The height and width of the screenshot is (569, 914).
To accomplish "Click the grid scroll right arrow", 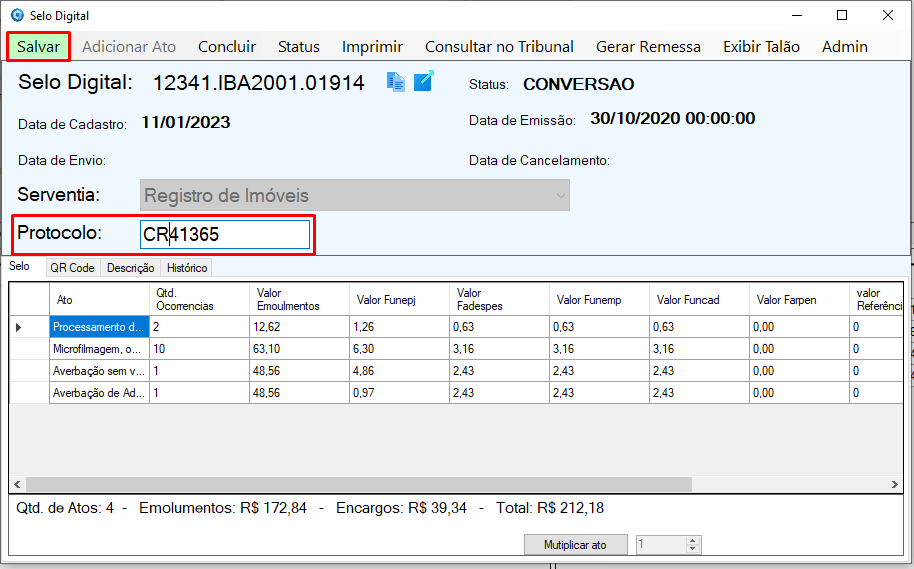I will point(895,484).
